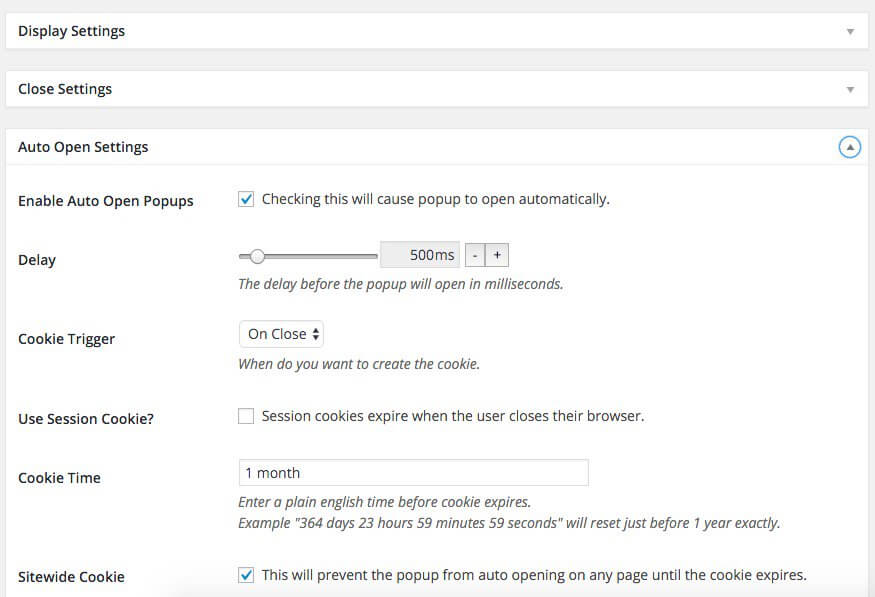Expand the Display Settings panel arrow
Screen dimensions: 875x597
850,32
